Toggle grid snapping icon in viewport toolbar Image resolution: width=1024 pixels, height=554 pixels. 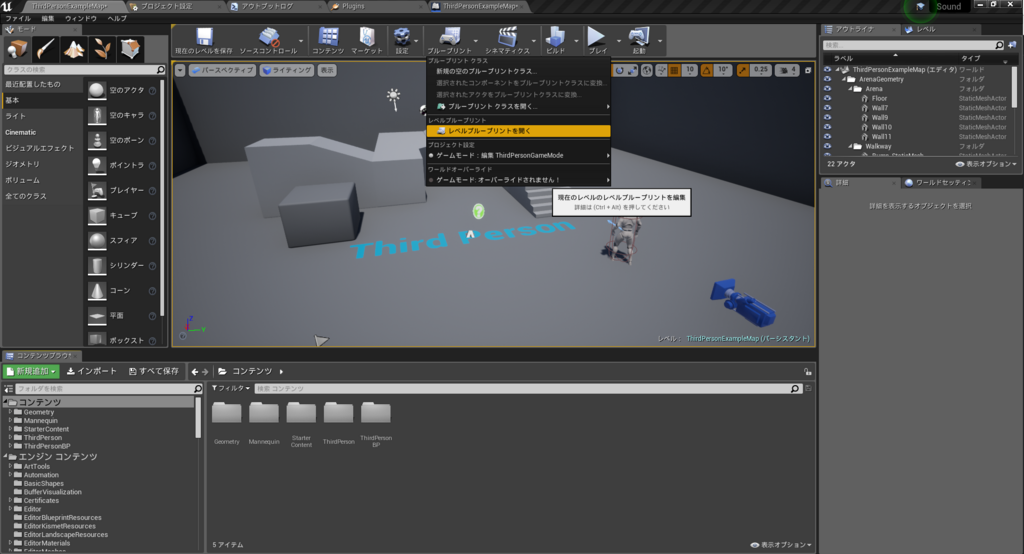coord(675,71)
